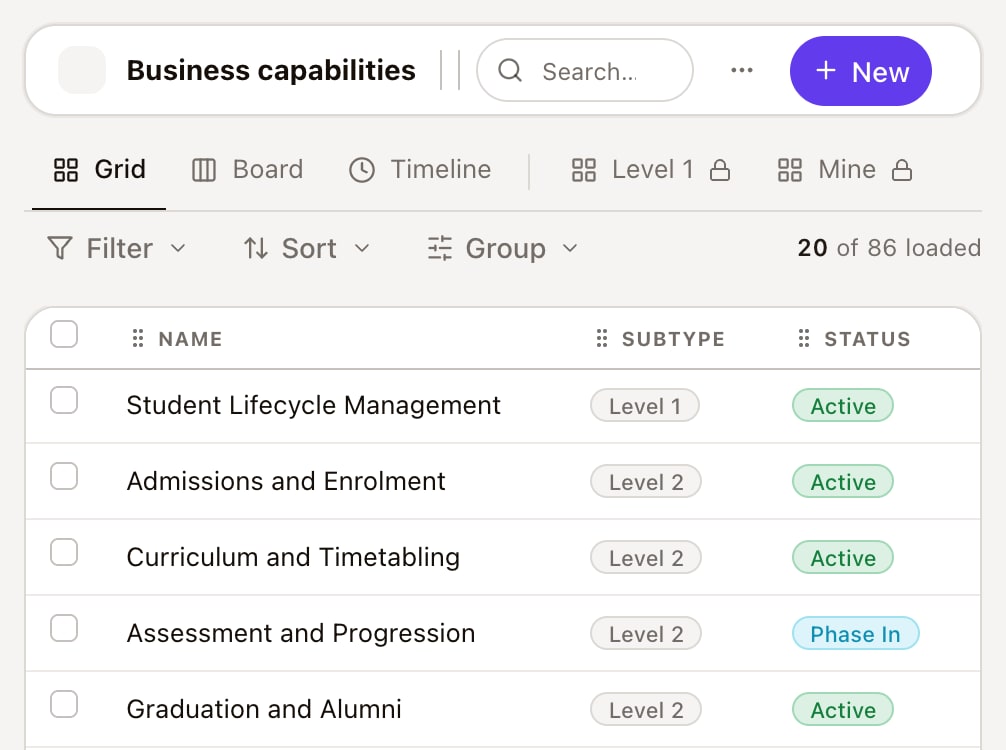Click the STATUS column header
1006x750 pixels.
click(867, 339)
